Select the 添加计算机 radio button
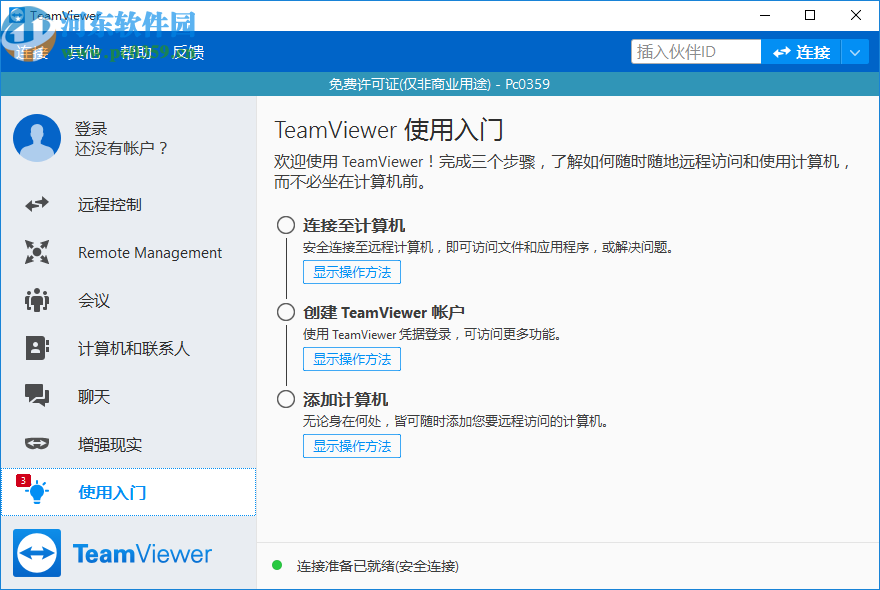 285,399
